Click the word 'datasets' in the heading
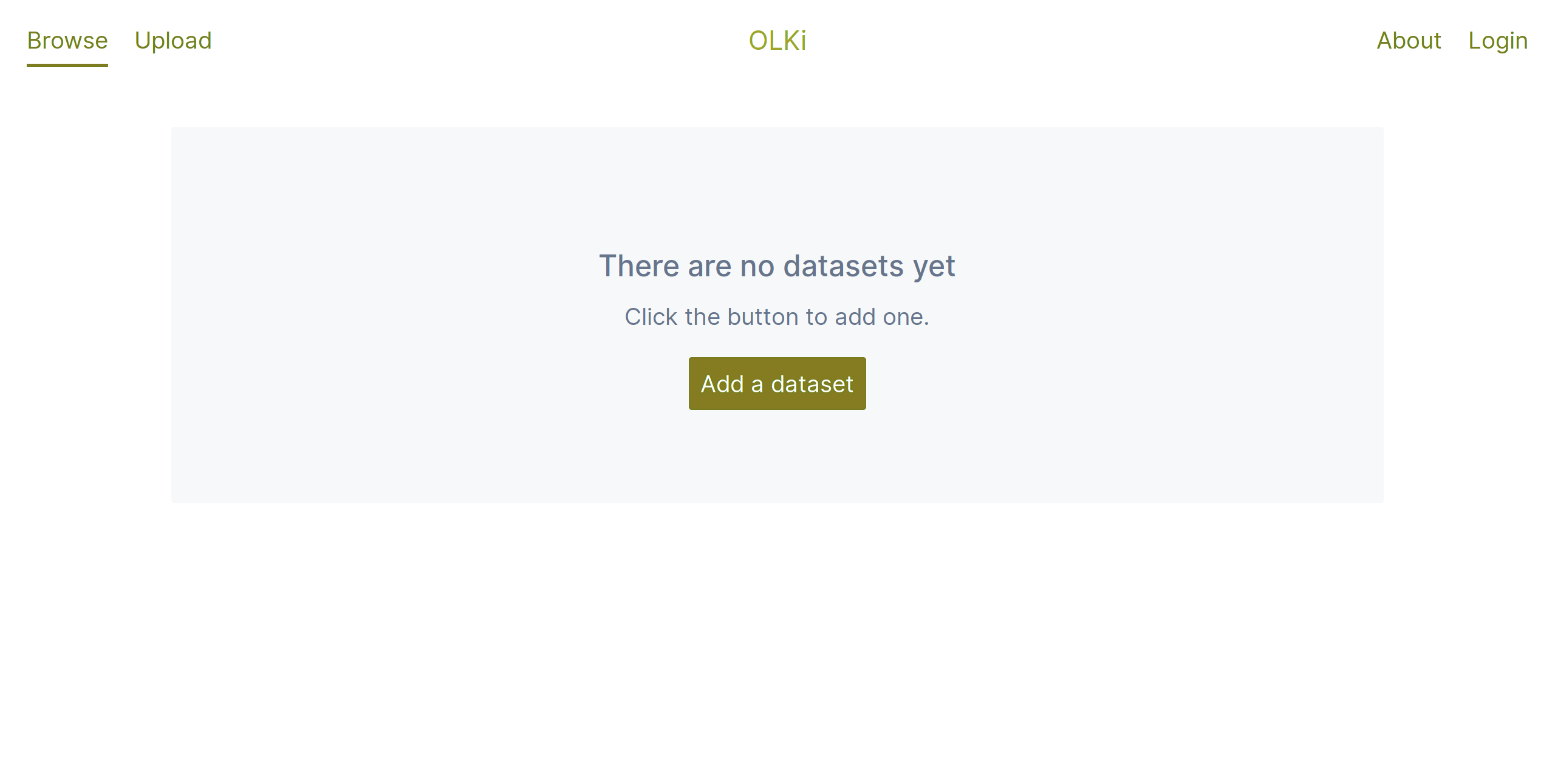Screen dimensions: 1555x784 (844, 266)
